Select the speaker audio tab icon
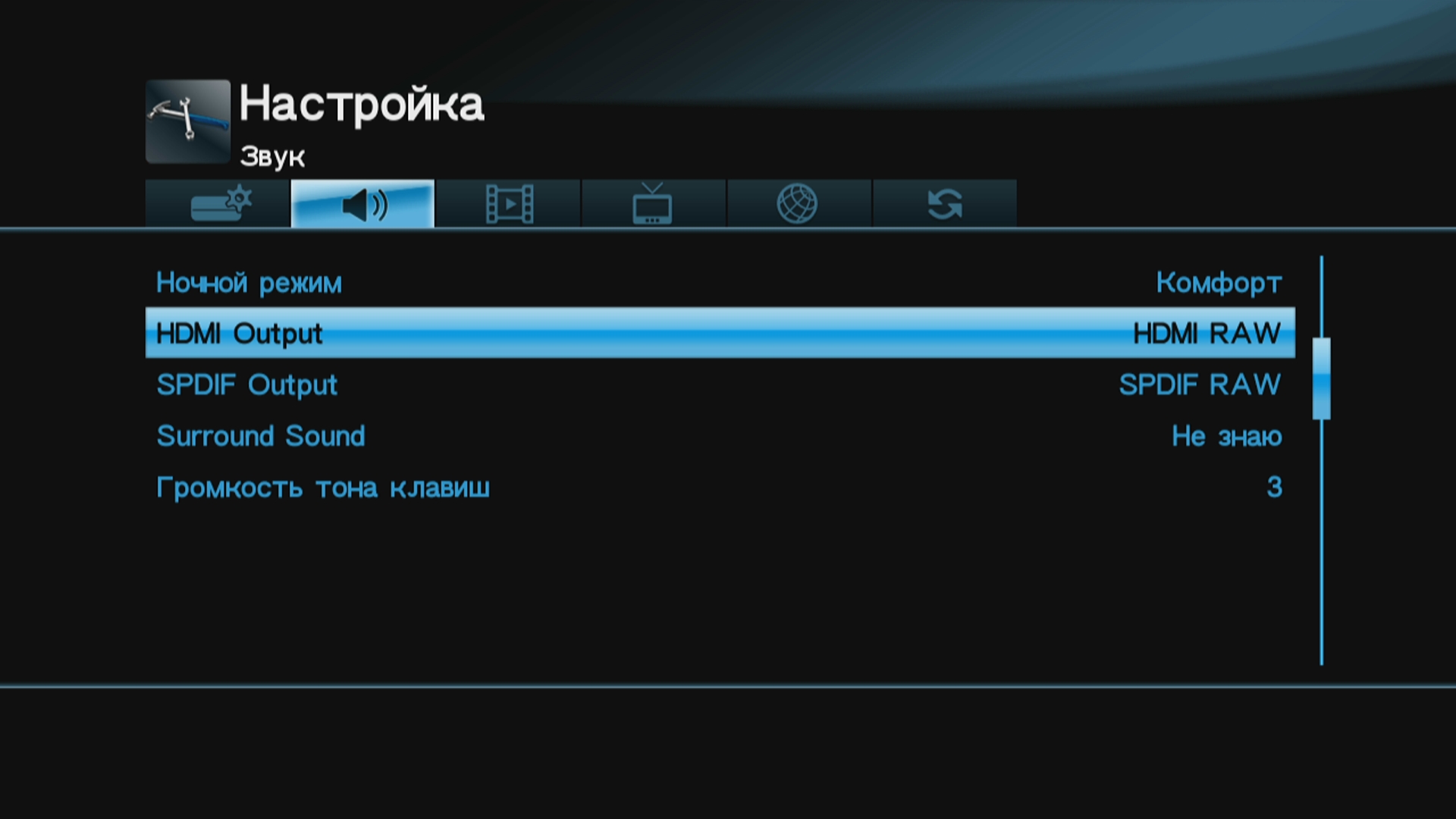 pos(362,203)
